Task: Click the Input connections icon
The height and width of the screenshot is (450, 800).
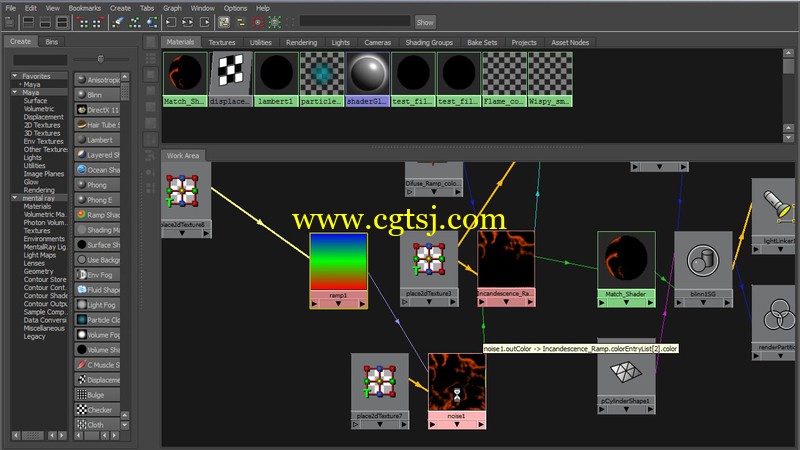Action: click(x=171, y=22)
